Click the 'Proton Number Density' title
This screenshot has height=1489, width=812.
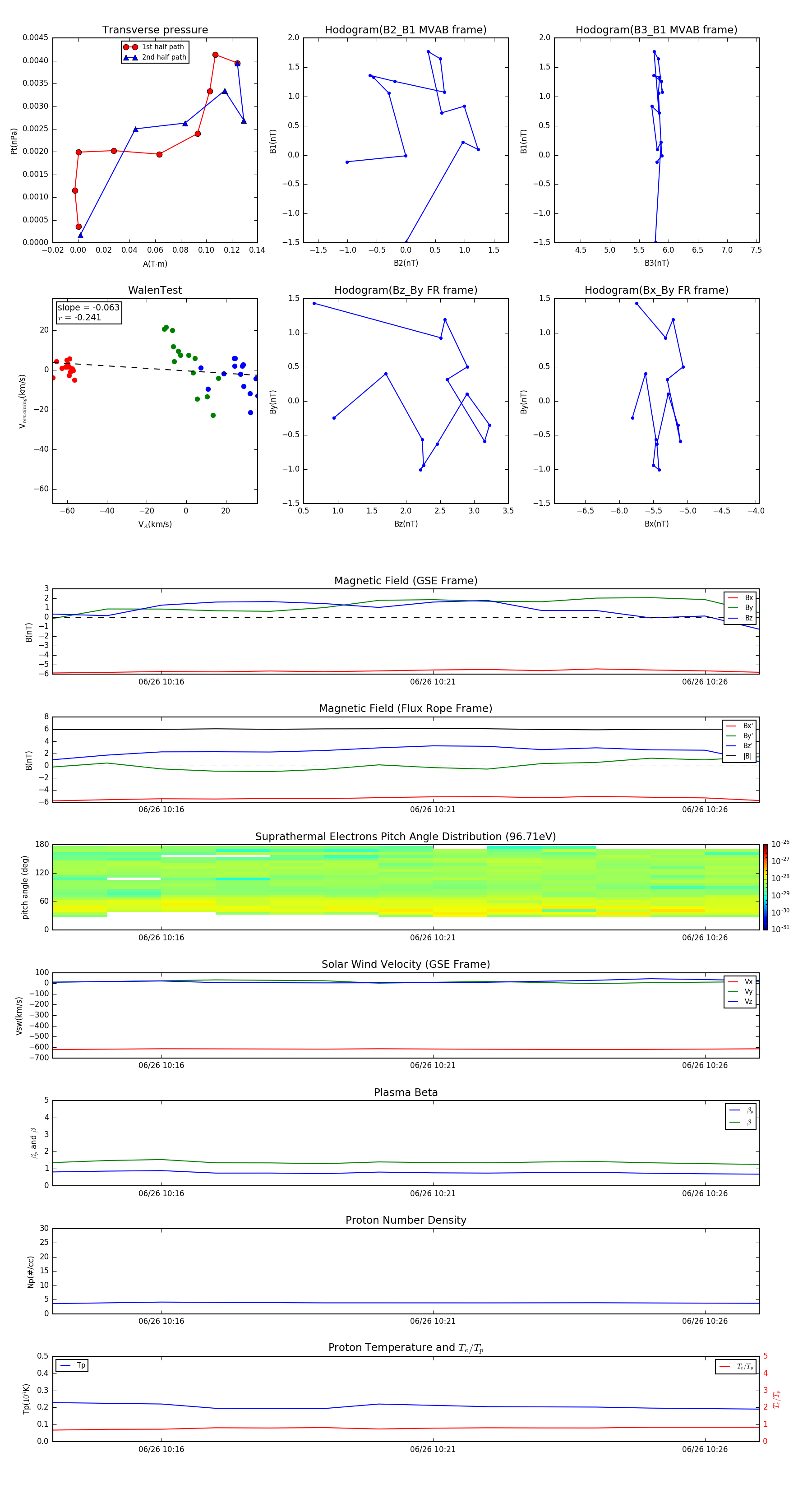click(406, 1220)
